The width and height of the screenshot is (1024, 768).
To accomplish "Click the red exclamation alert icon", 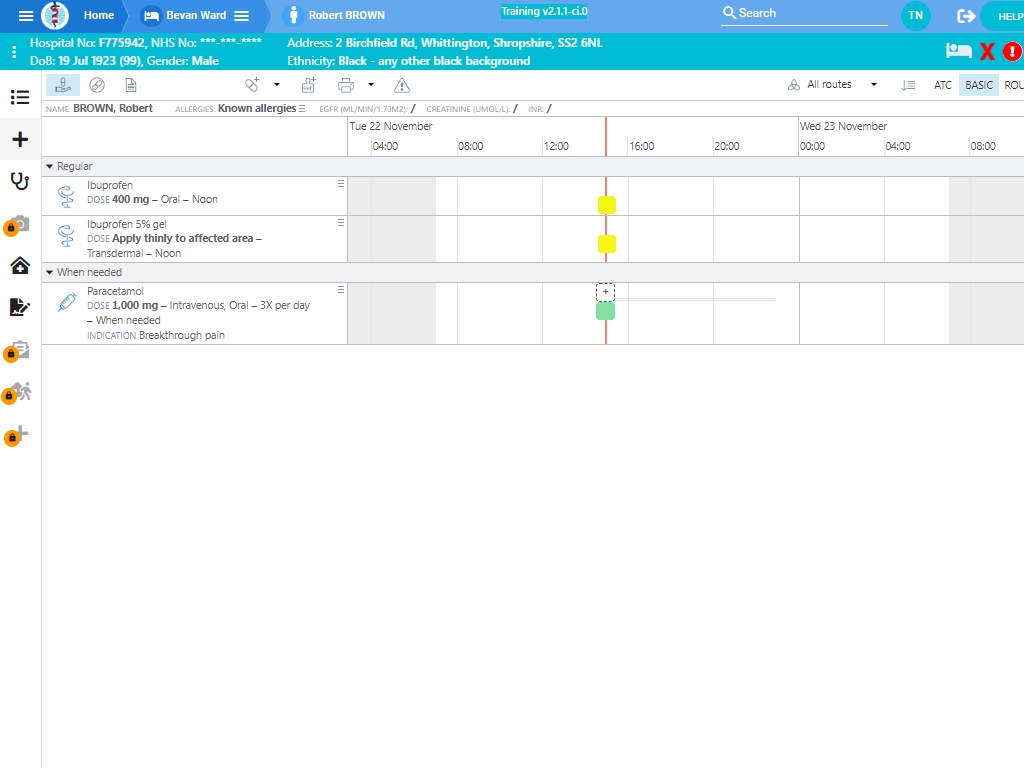I will [1012, 52].
